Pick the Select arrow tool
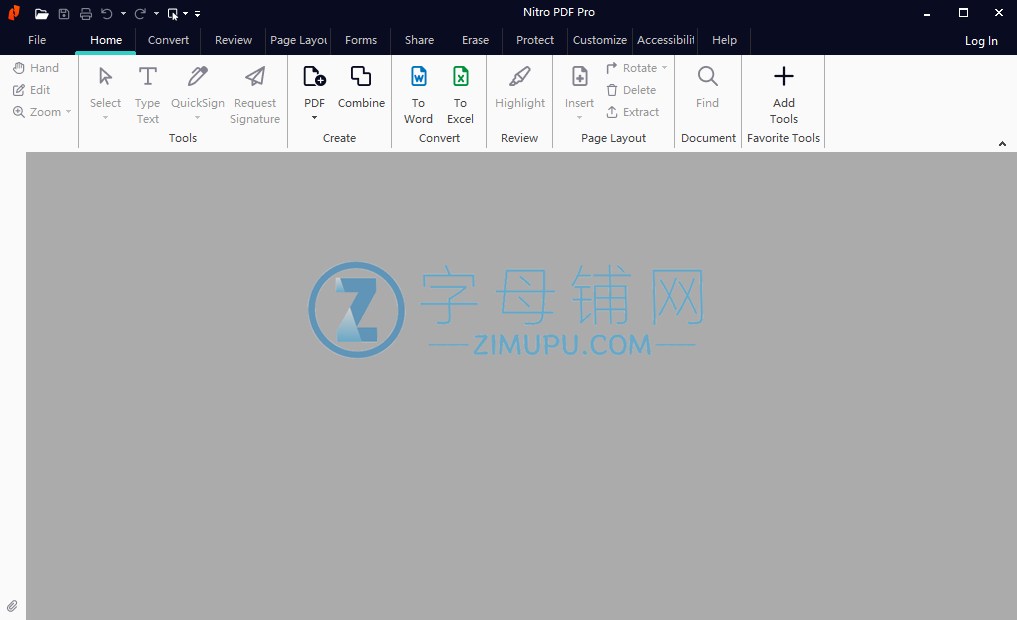 pyautogui.click(x=105, y=77)
